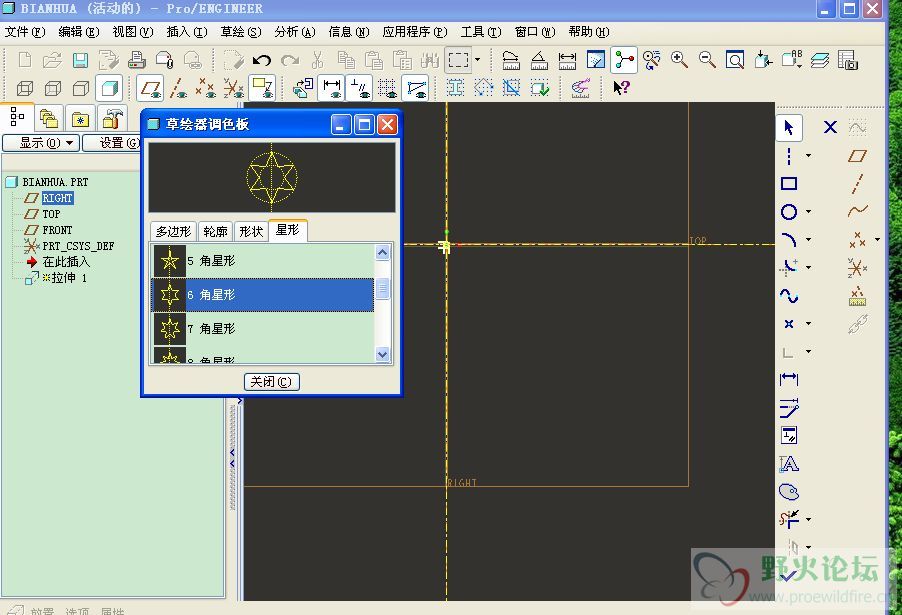This screenshot has width=902, height=615.
Task: Zoom out using the minus magnifier icon
Action: pos(707,60)
